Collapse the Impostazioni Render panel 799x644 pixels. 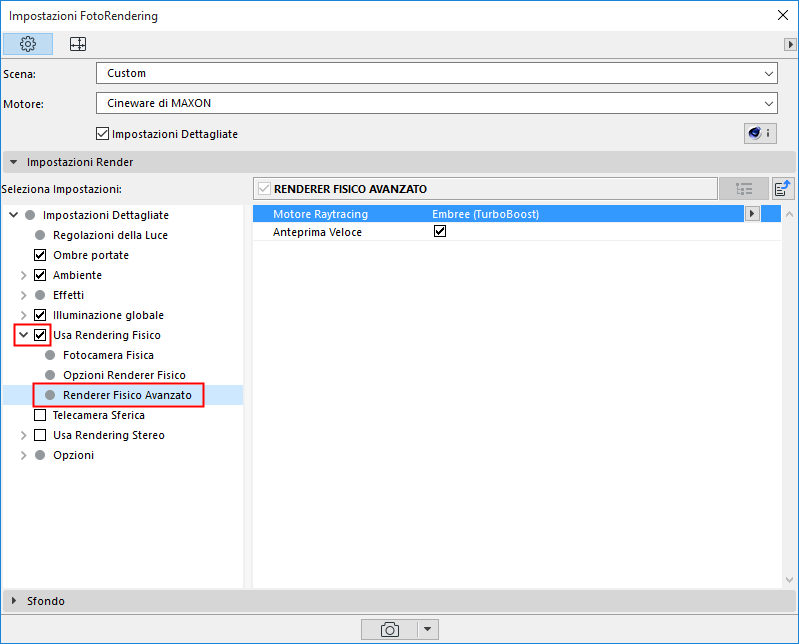[14, 162]
